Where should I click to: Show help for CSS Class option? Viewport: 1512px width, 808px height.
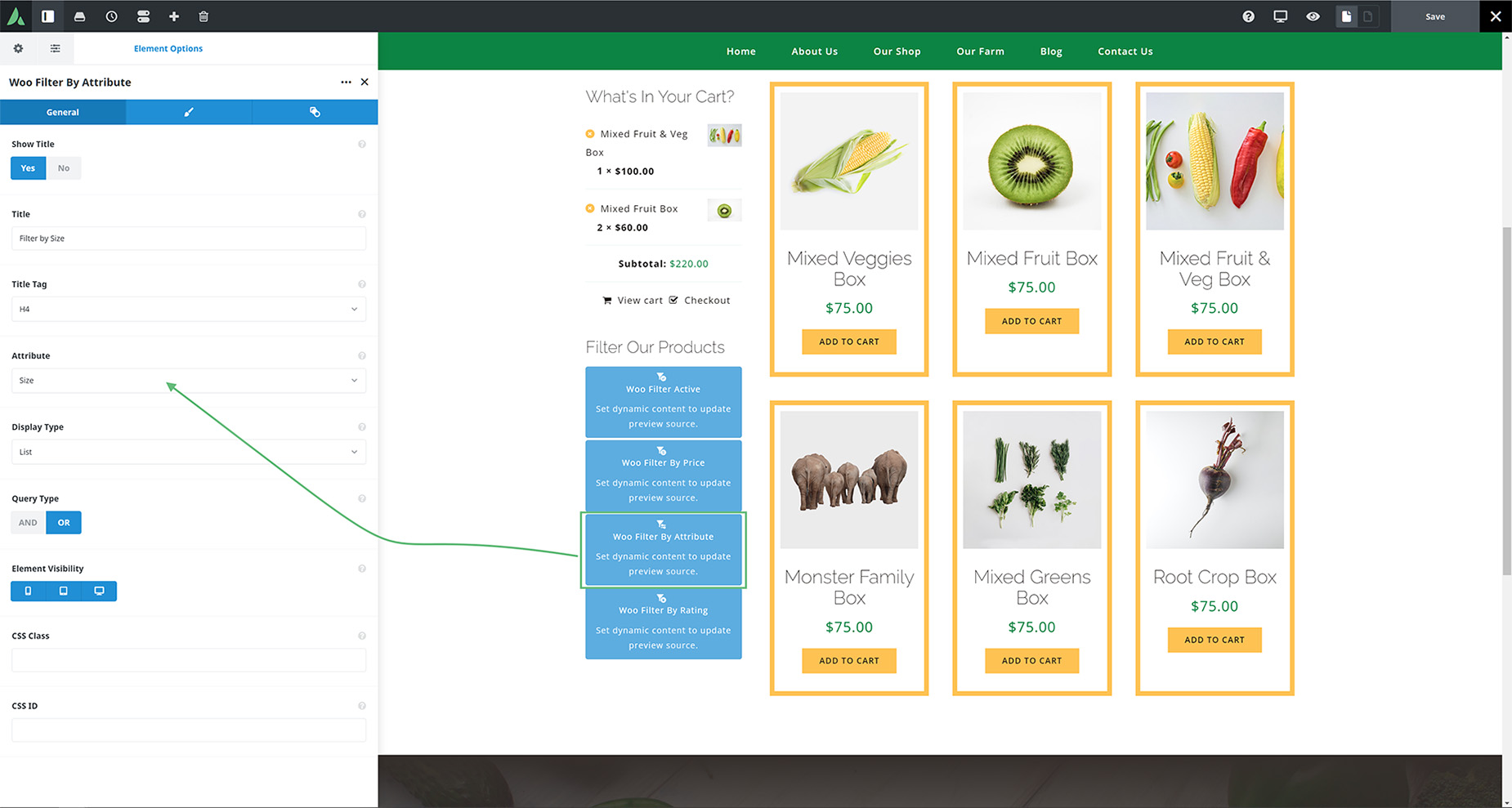(x=362, y=636)
